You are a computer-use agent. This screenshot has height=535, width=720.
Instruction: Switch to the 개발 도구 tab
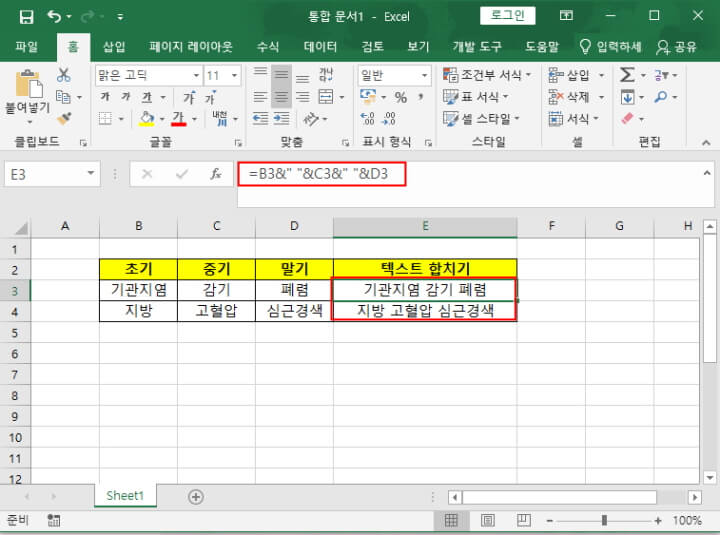477,47
